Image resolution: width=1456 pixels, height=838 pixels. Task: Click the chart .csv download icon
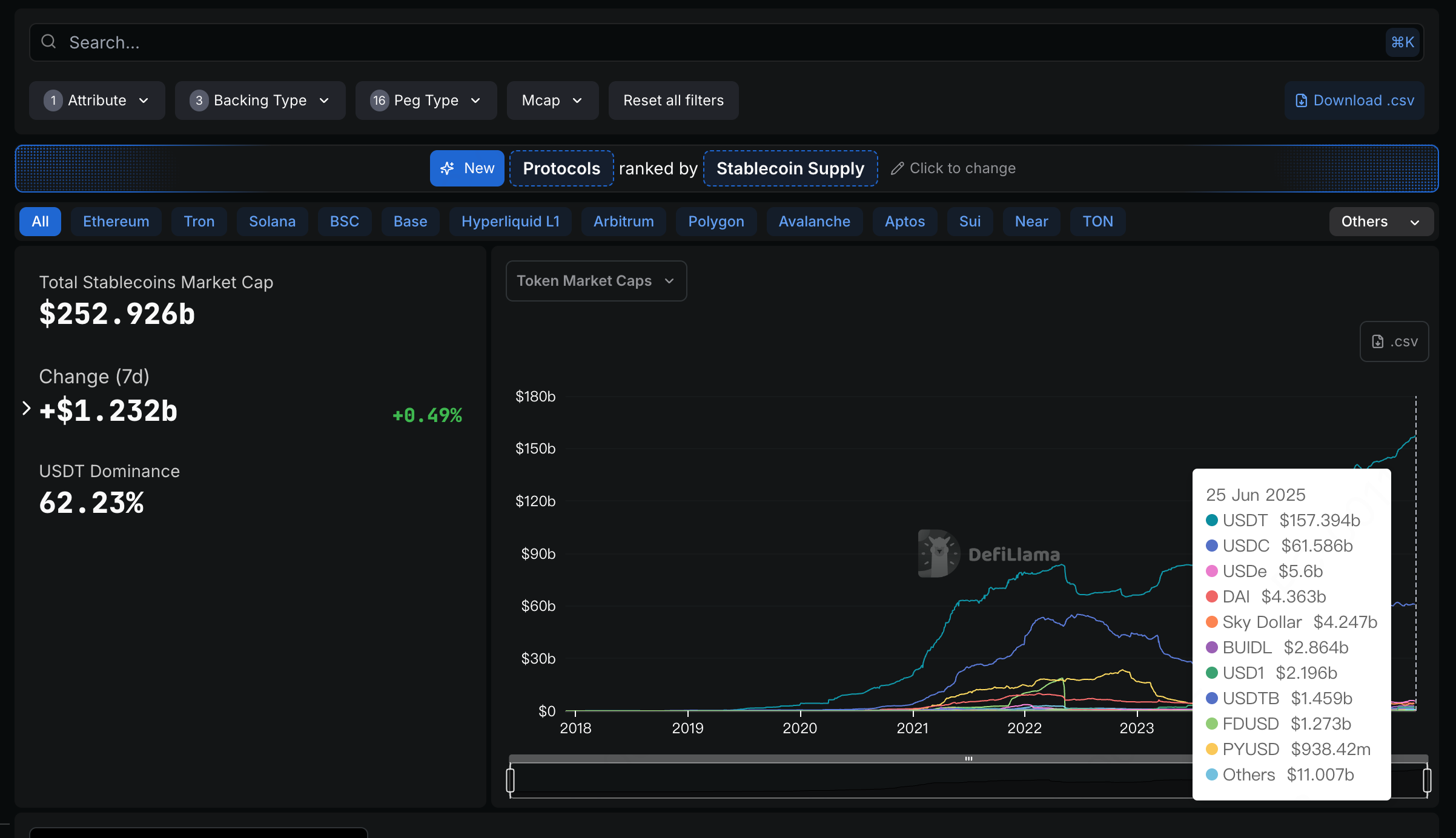[1377, 341]
